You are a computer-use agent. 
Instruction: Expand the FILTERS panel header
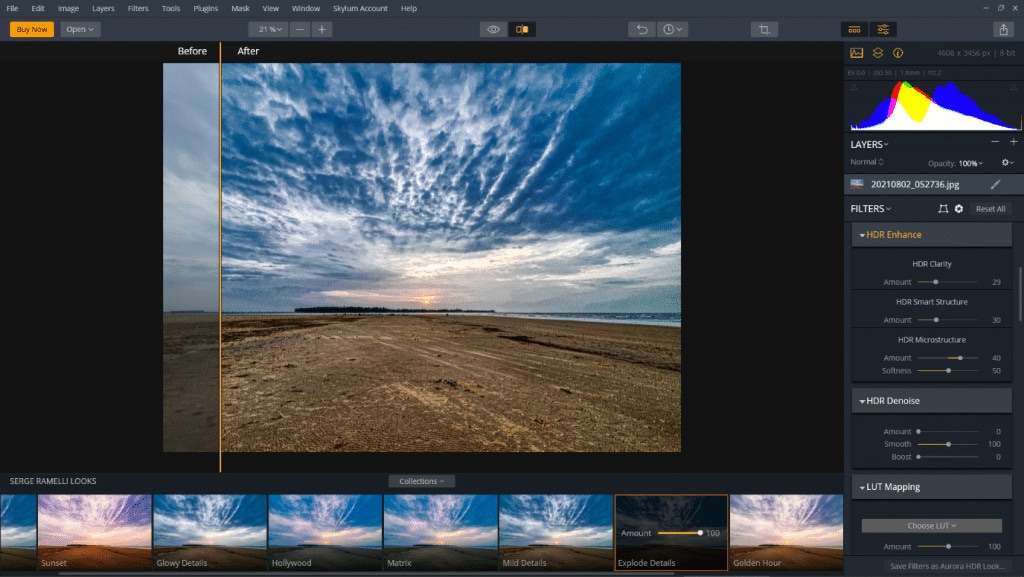[871, 209]
